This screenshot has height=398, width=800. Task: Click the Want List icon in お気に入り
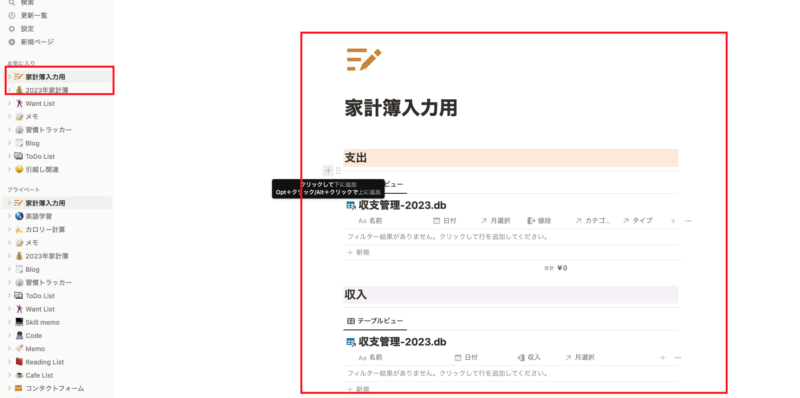19,104
